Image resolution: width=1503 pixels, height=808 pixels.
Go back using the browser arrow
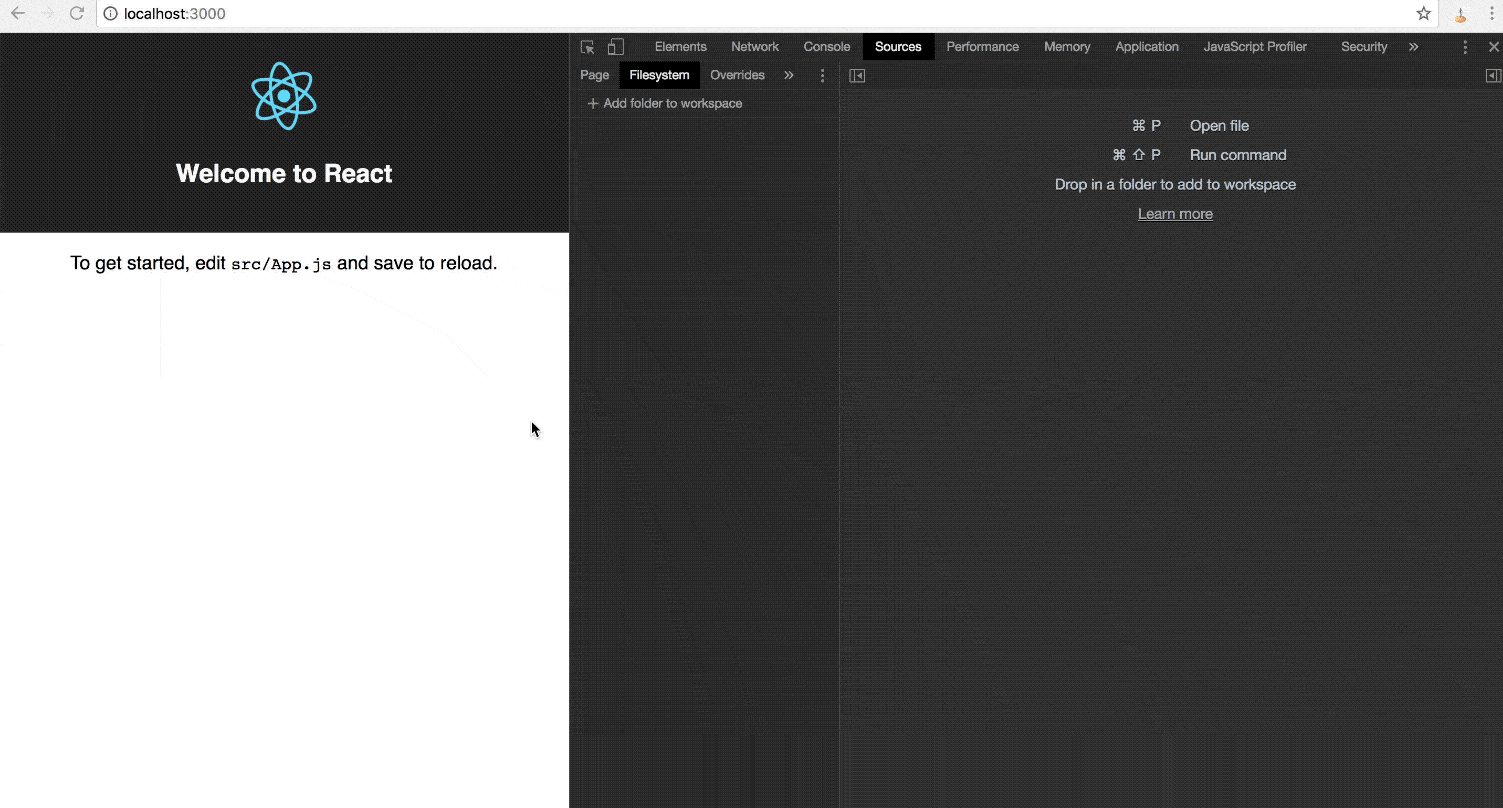[x=18, y=14]
